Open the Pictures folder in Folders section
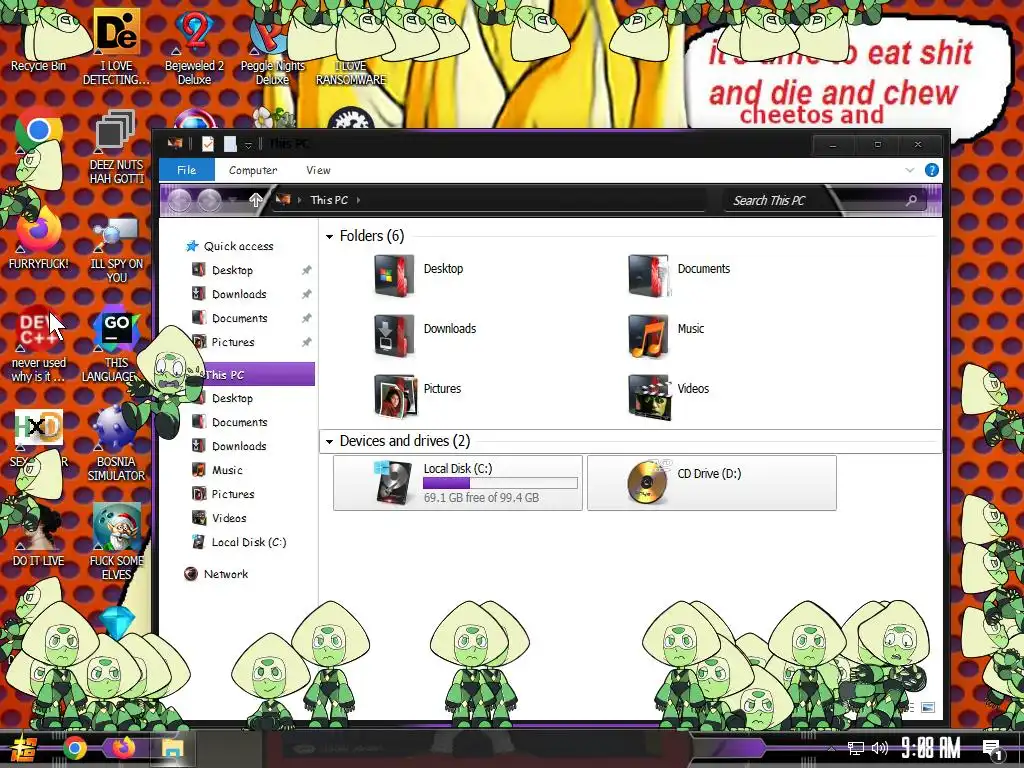 click(394, 396)
